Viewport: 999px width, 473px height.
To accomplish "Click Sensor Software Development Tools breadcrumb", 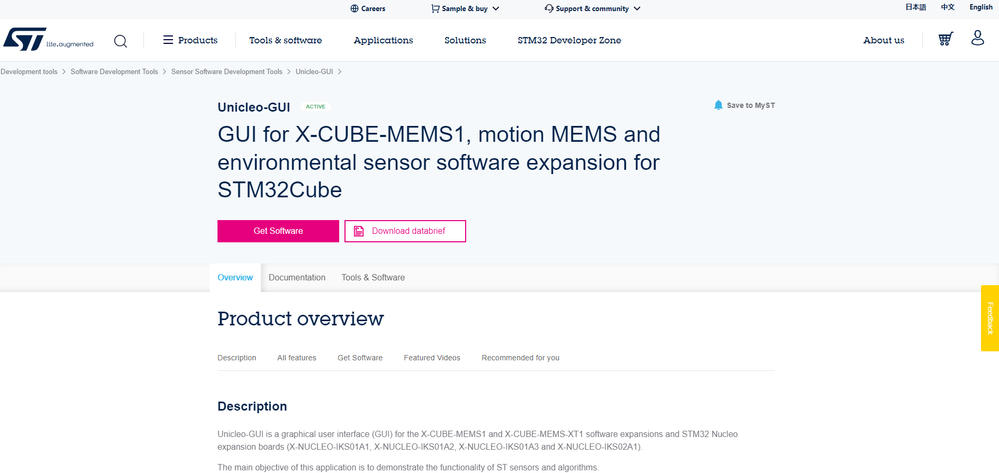I will click(227, 72).
